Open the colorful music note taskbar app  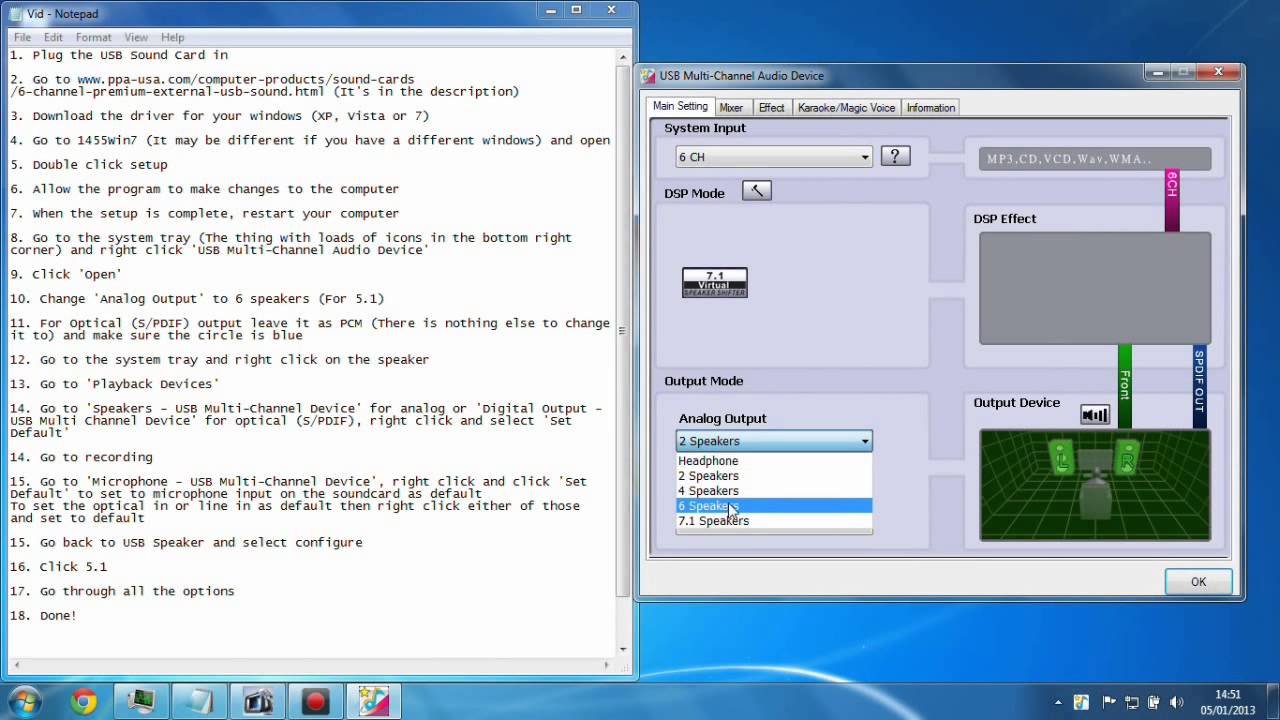(374, 702)
